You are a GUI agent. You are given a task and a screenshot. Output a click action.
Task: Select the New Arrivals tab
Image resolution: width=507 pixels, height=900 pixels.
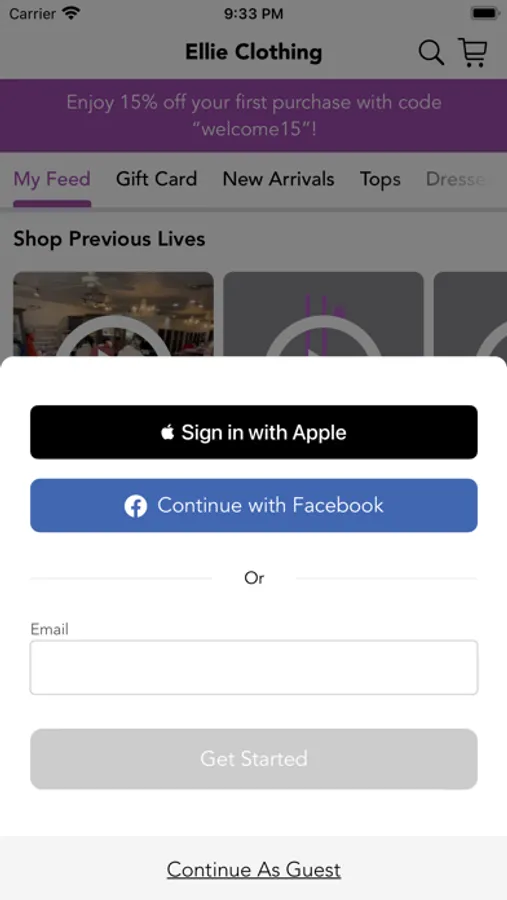[278, 179]
